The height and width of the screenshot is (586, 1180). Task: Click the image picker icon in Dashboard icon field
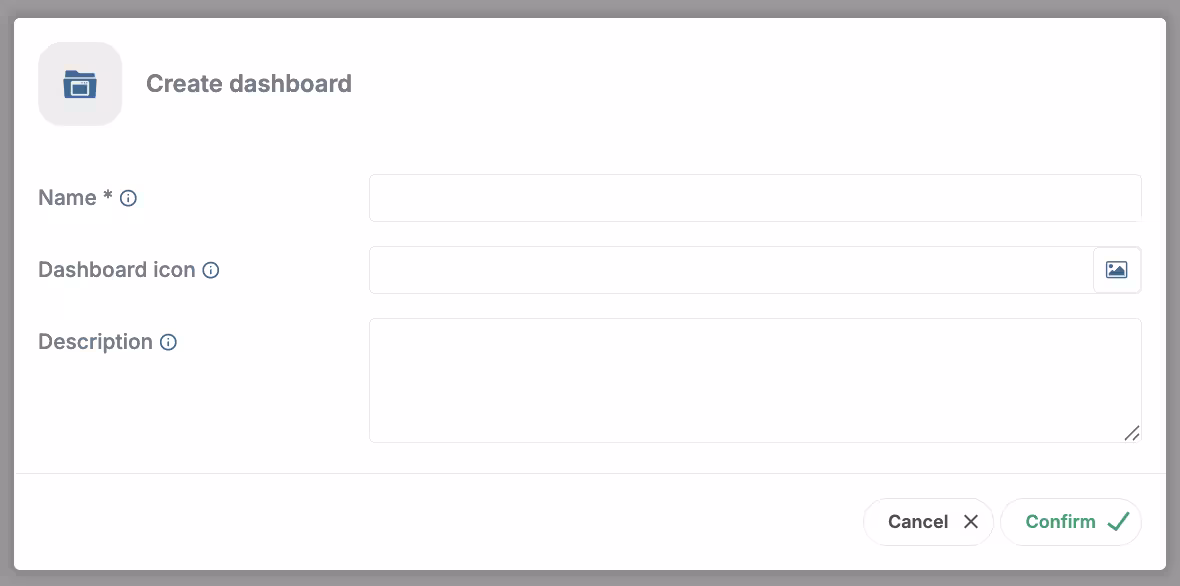pyautogui.click(x=1116, y=270)
